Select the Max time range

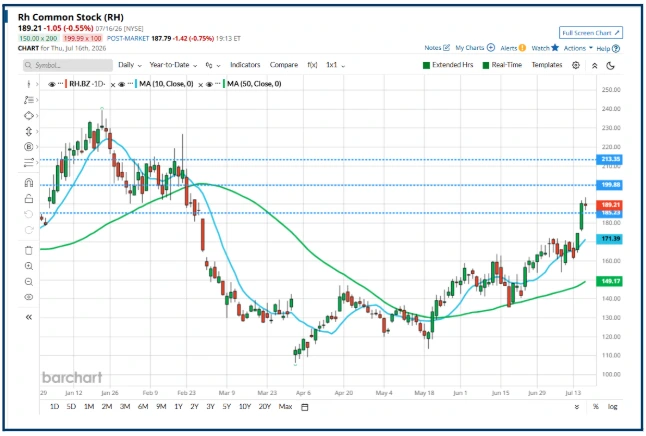click(x=285, y=407)
